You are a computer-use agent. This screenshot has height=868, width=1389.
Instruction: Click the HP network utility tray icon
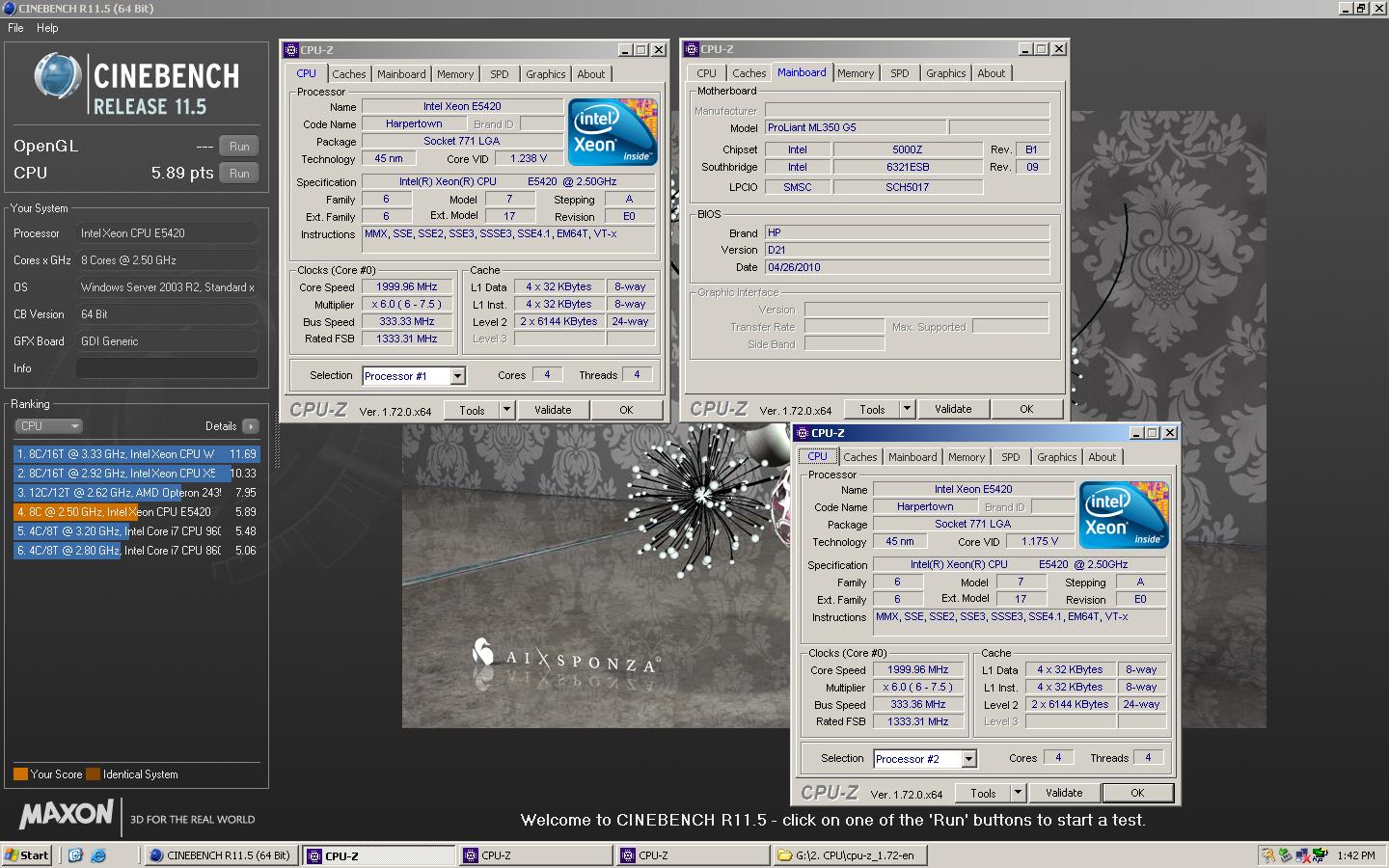pos(1320,855)
